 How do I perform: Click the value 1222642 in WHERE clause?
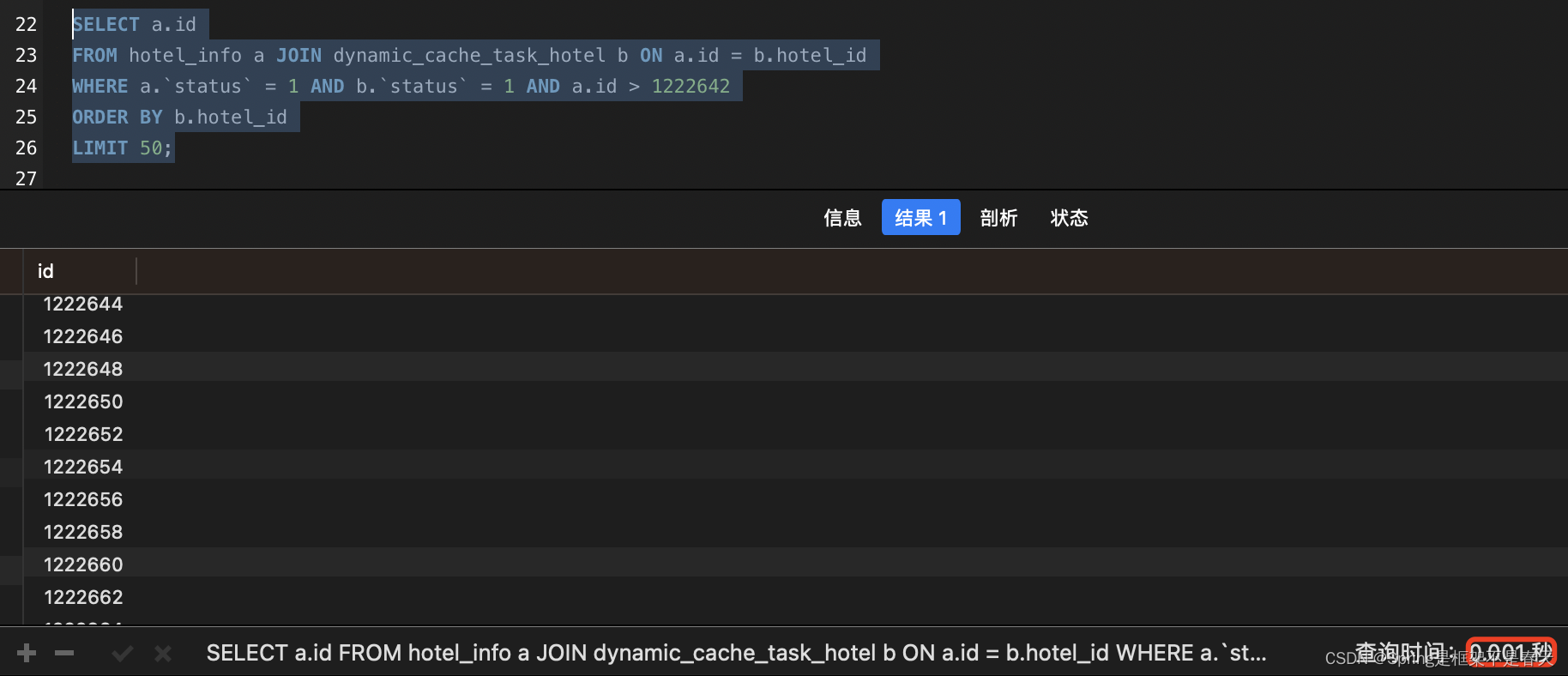coord(691,86)
